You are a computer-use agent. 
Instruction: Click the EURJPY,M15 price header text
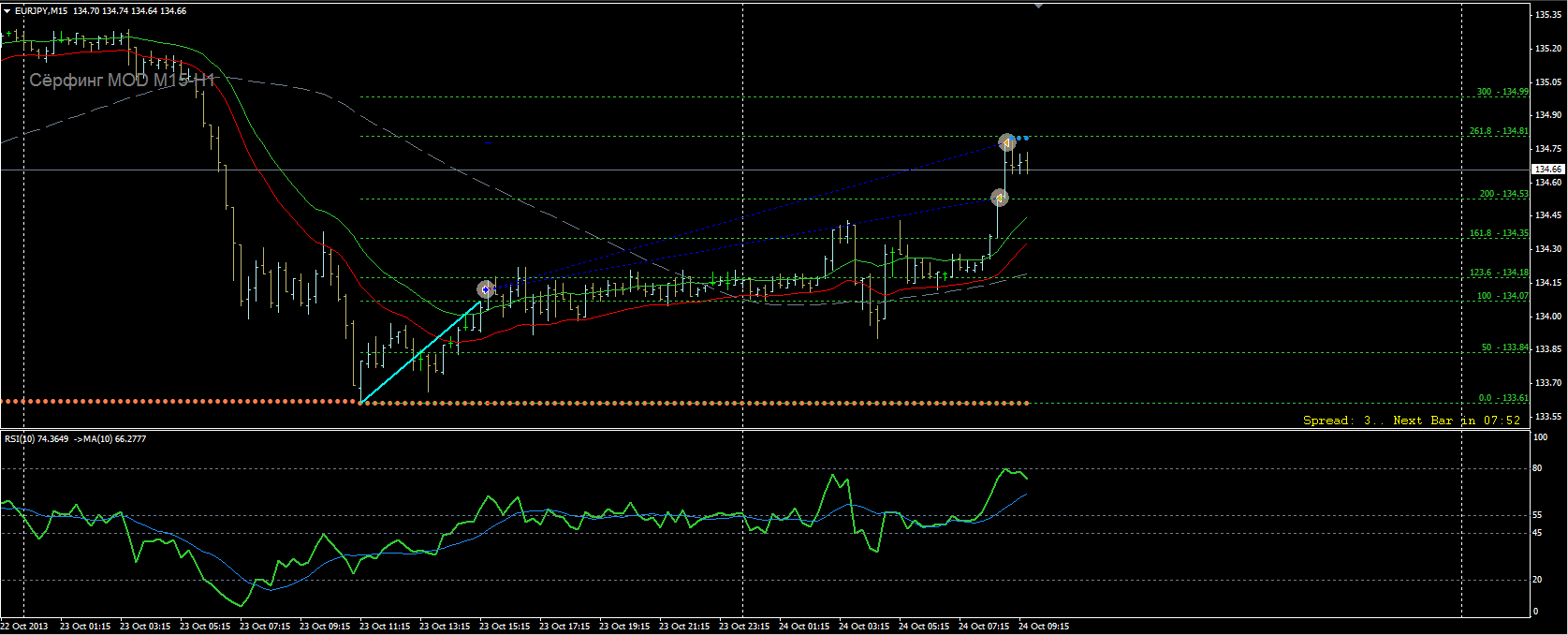pyautogui.click(x=101, y=11)
